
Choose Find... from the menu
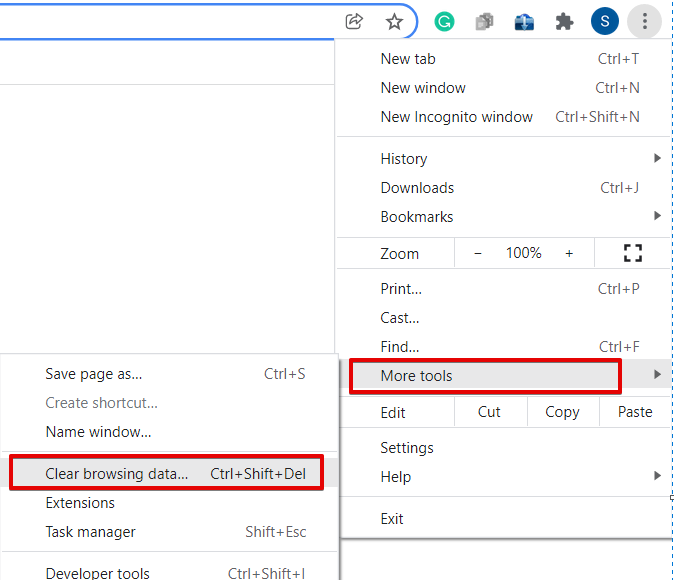tap(503, 347)
